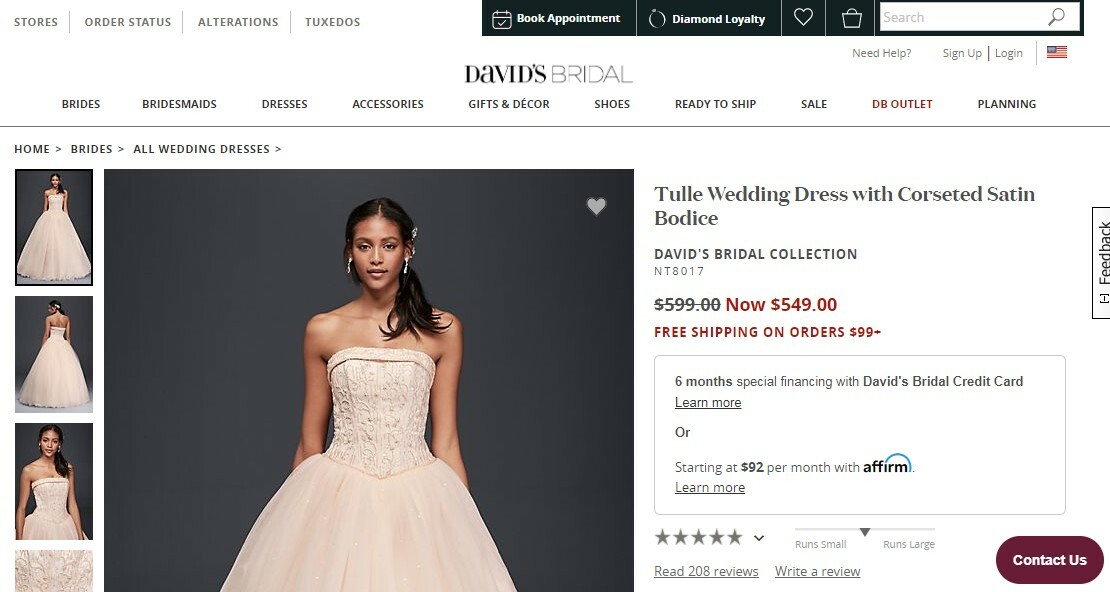
Task: Open the shopping bag icon
Action: (851, 18)
